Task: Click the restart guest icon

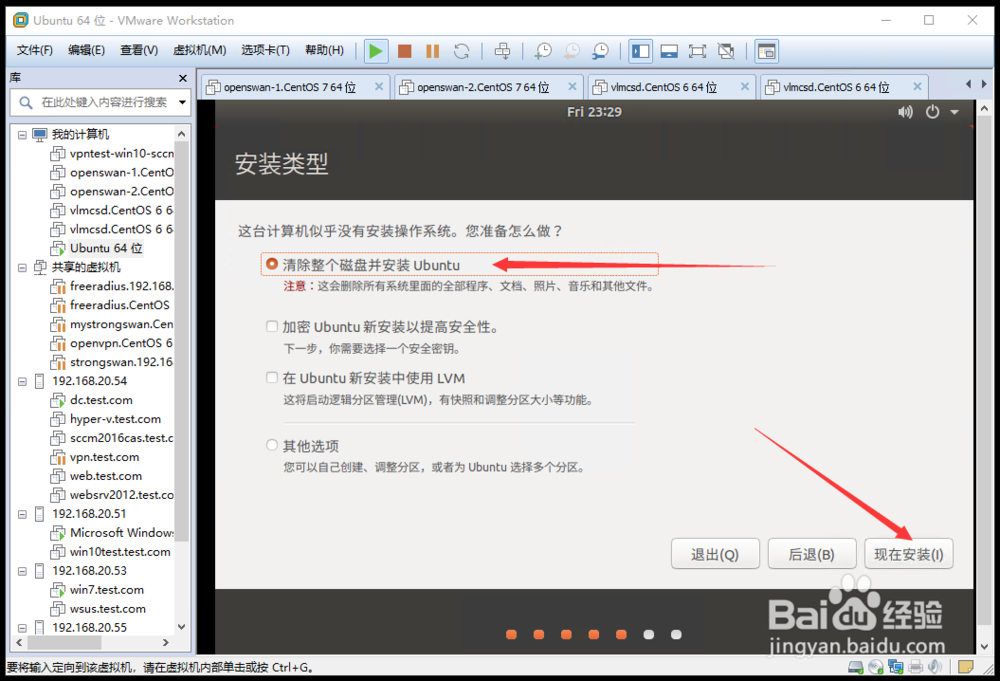Action: (x=461, y=51)
